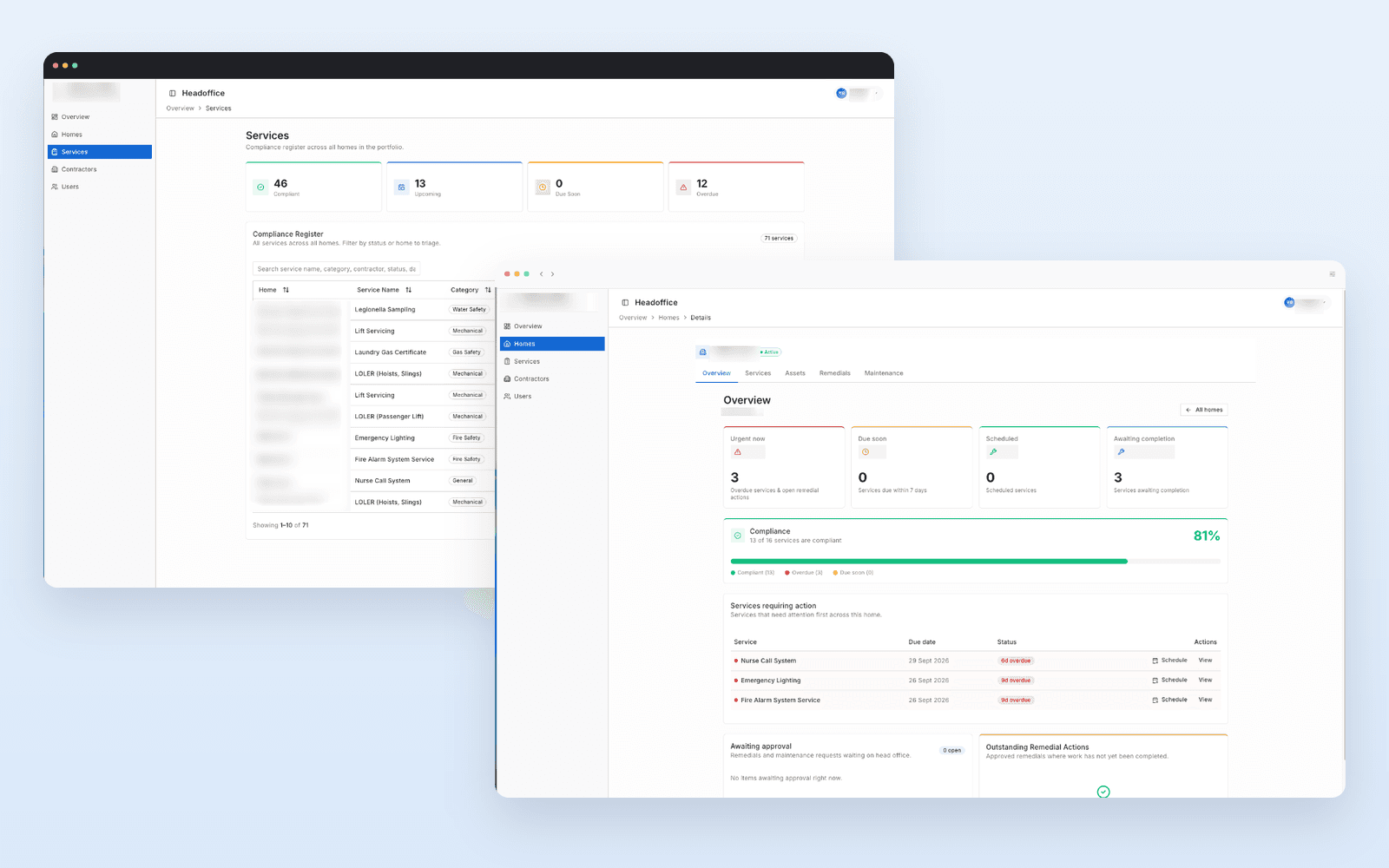Select Services in the Services window sidebar
Viewport: 1389px width, 868px height.
click(x=100, y=152)
